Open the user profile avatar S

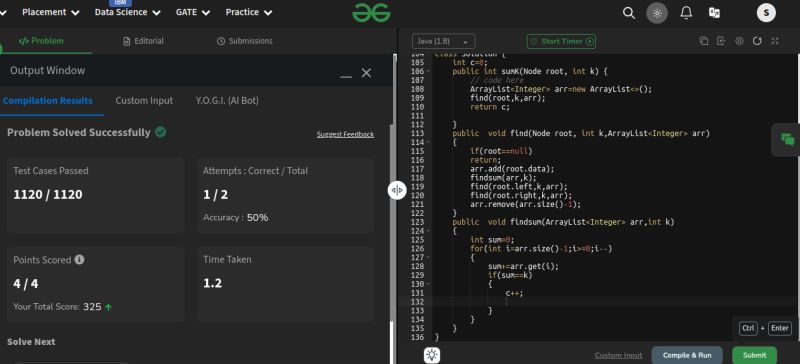click(766, 13)
